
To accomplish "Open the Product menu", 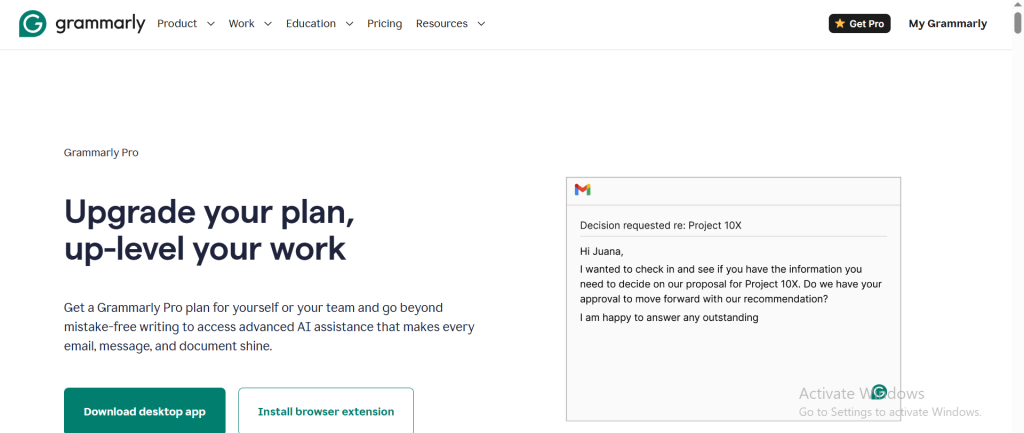I will (x=177, y=24).
